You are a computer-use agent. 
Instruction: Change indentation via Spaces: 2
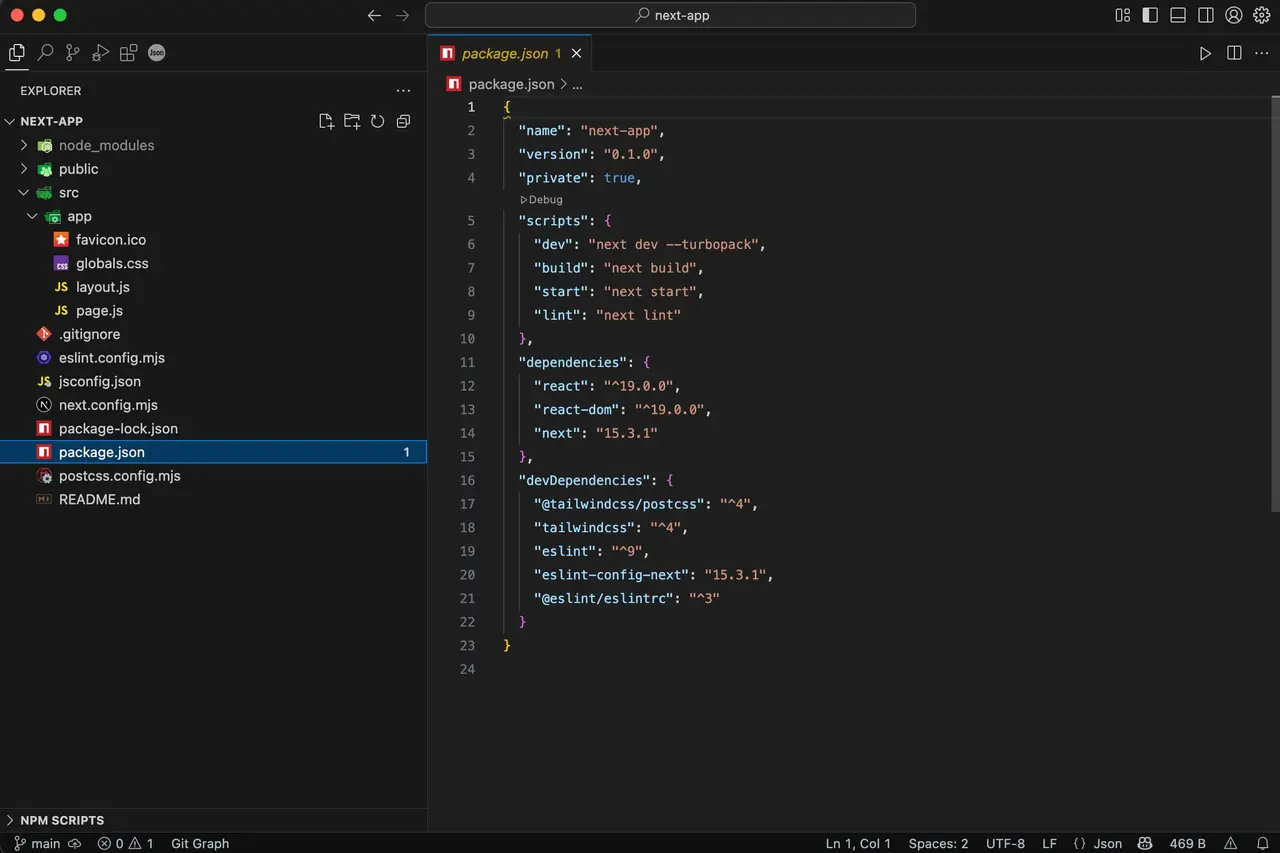click(938, 843)
